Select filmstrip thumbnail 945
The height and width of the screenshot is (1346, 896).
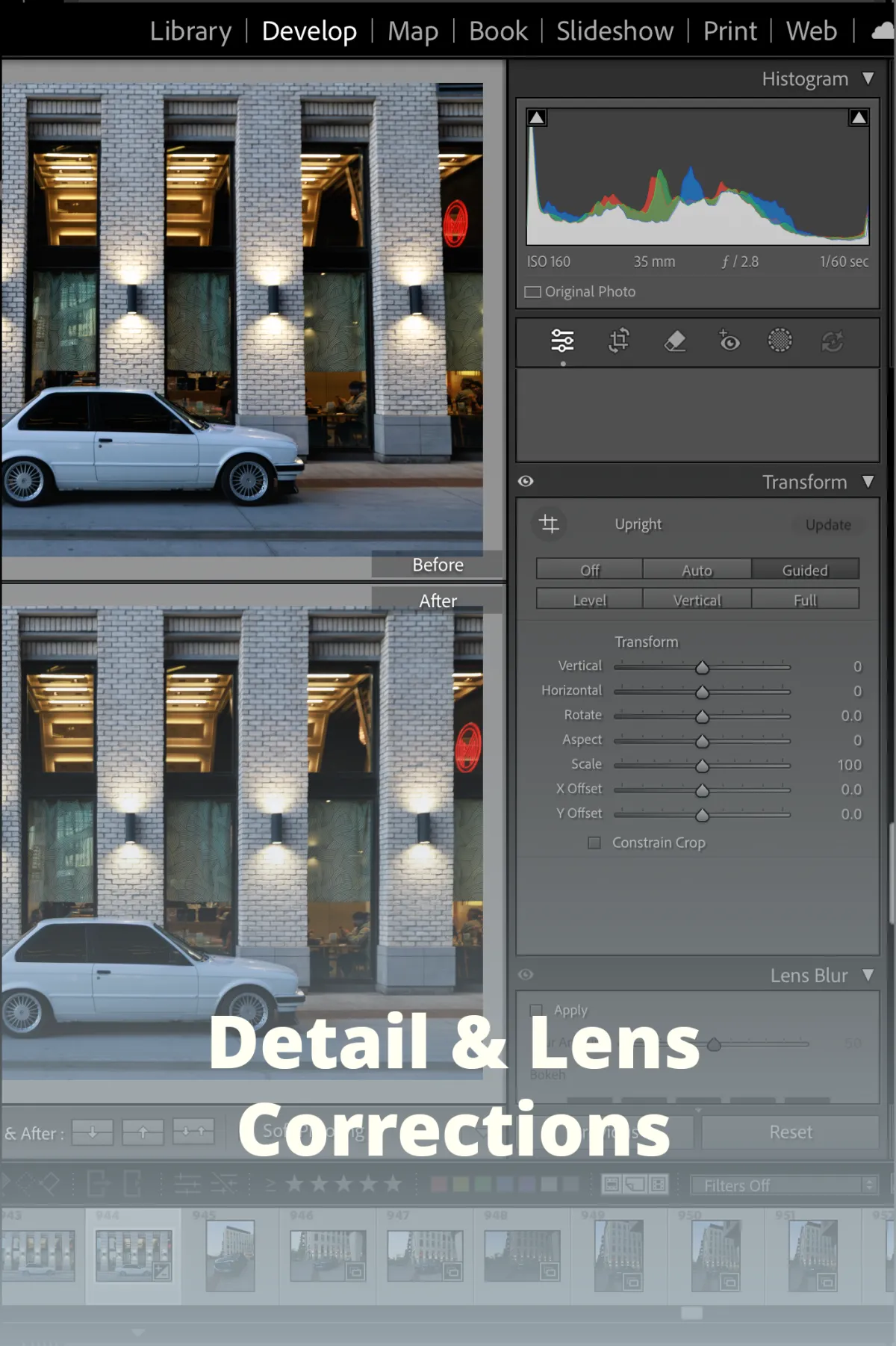point(230,1256)
